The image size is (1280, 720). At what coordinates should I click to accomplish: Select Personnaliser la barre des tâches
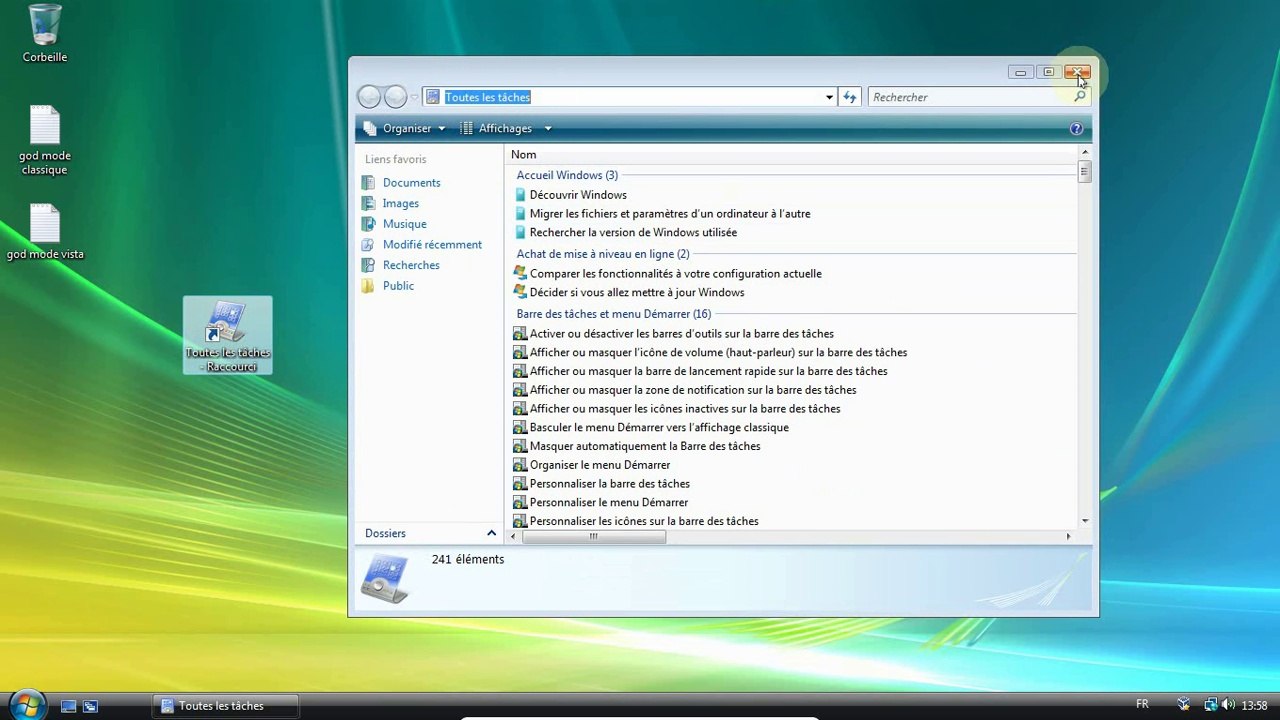tap(610, 484)
